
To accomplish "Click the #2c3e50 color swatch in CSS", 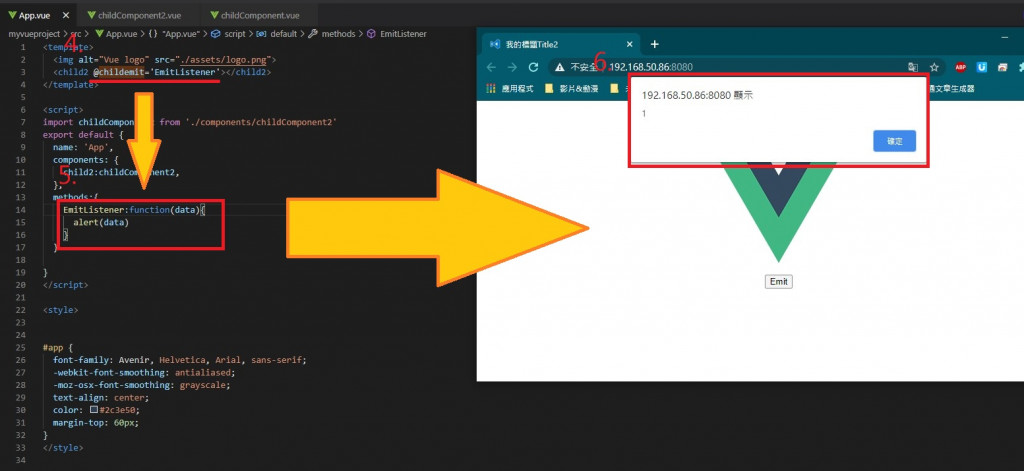I will coord(94,410).
